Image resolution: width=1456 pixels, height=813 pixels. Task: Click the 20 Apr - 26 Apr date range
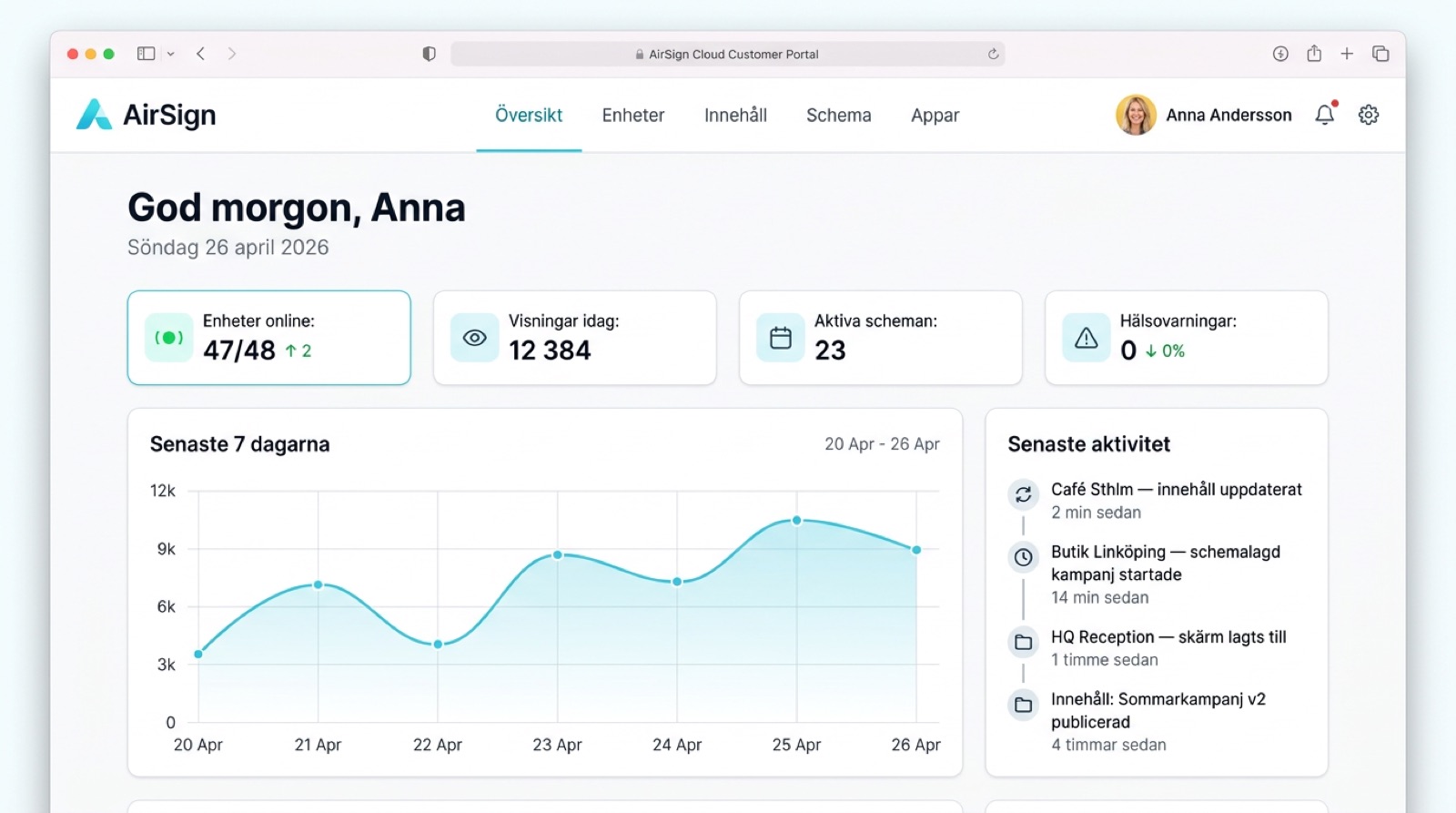882,443
